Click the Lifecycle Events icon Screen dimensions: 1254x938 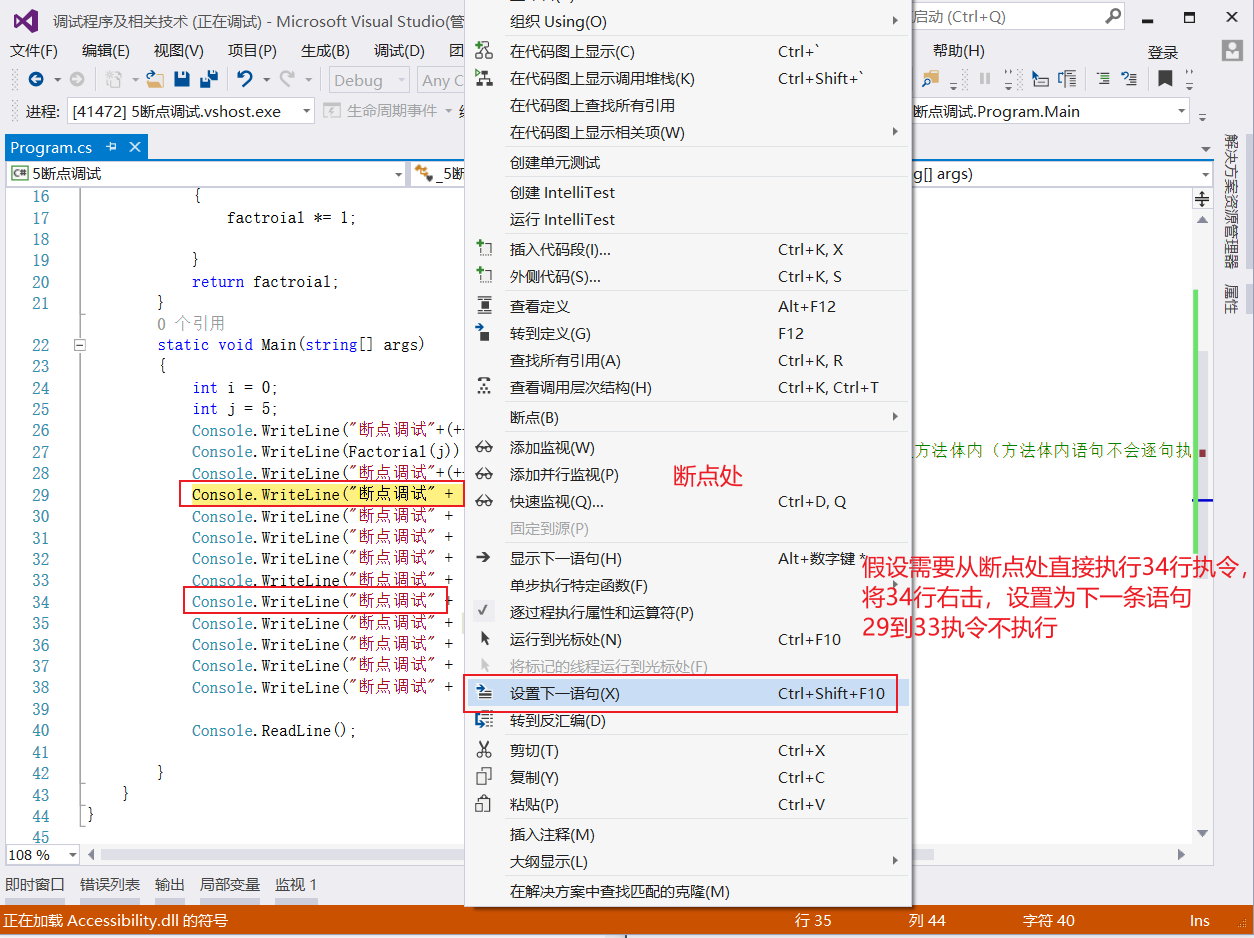pos(332,111)
